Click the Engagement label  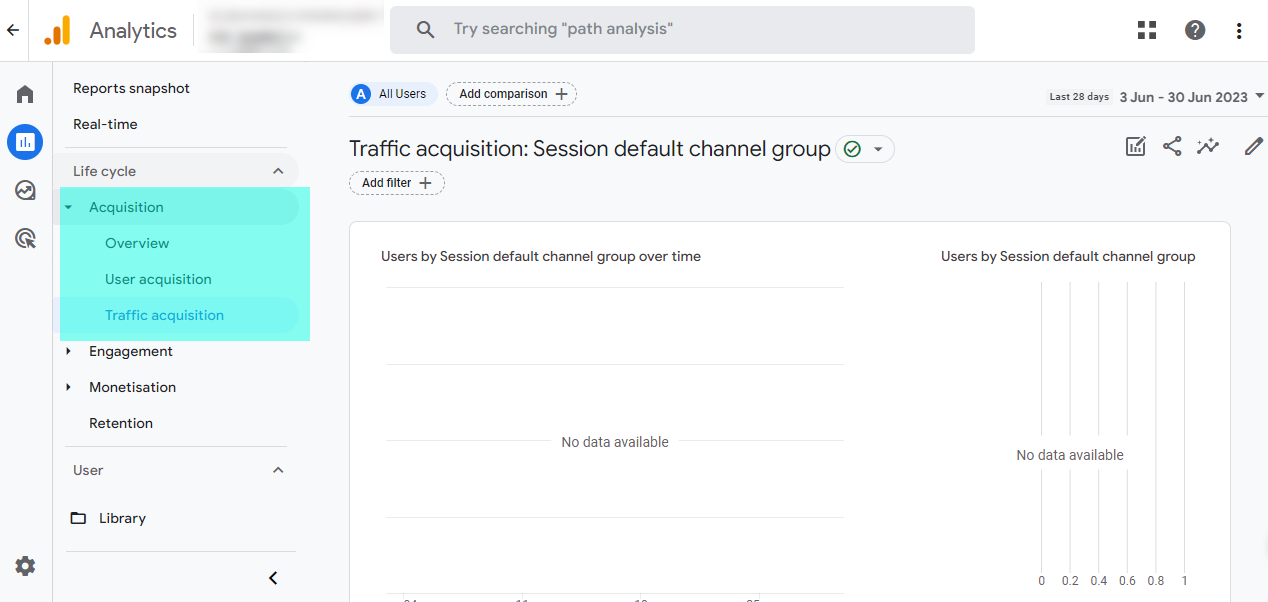[131, 351]
